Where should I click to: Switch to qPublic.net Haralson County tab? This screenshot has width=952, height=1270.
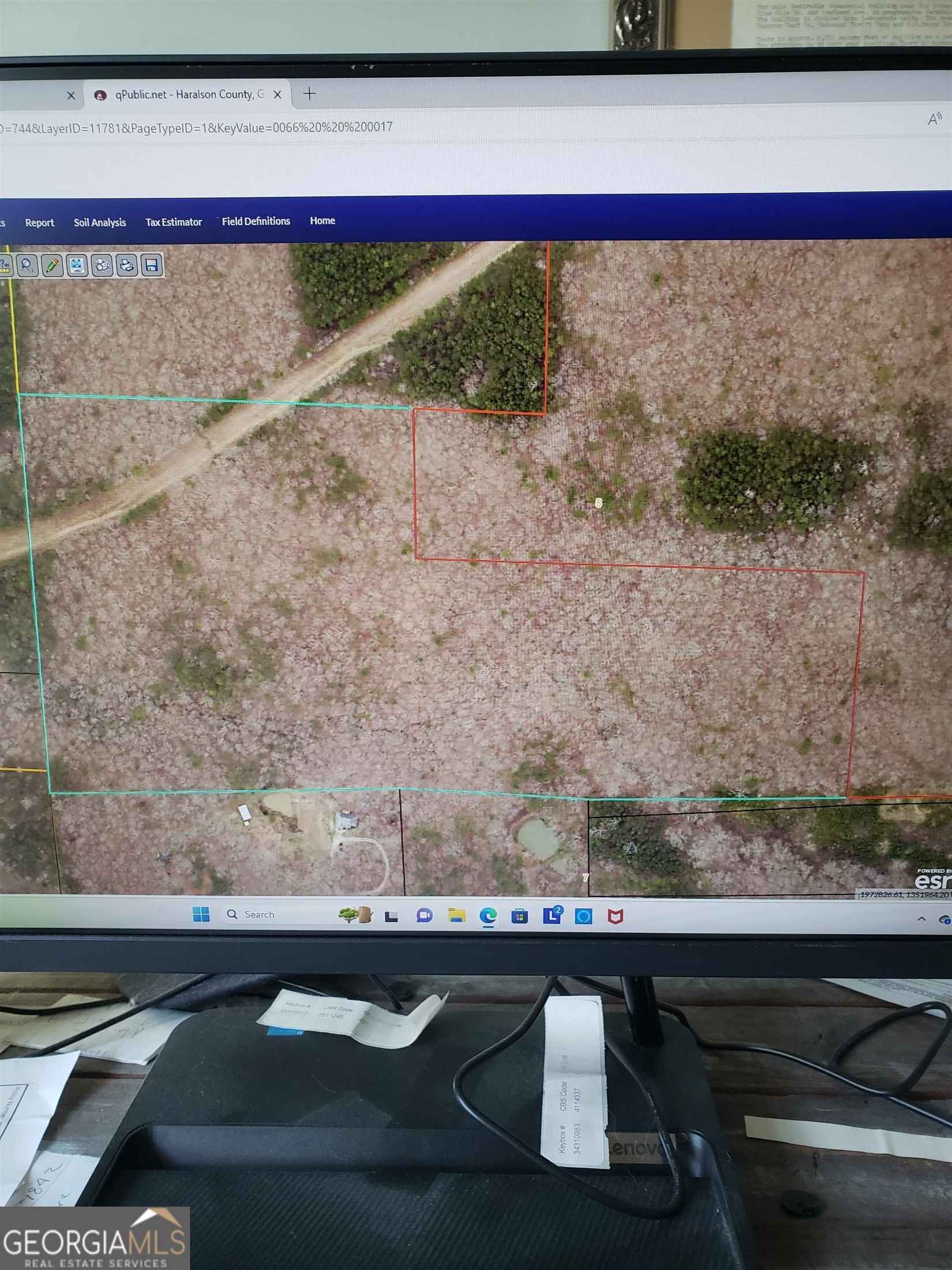point(185,95)
